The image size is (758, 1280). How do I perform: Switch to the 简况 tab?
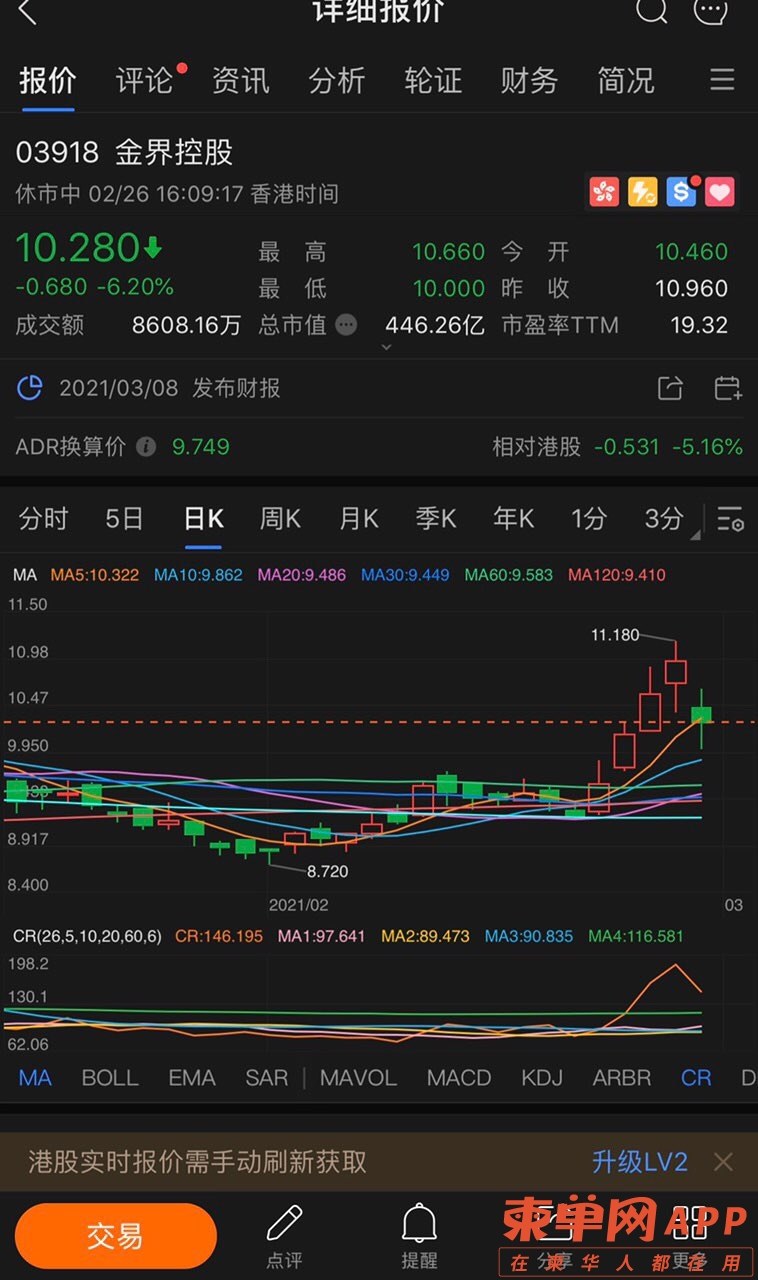pyautogui.click(x=626, y=80)
